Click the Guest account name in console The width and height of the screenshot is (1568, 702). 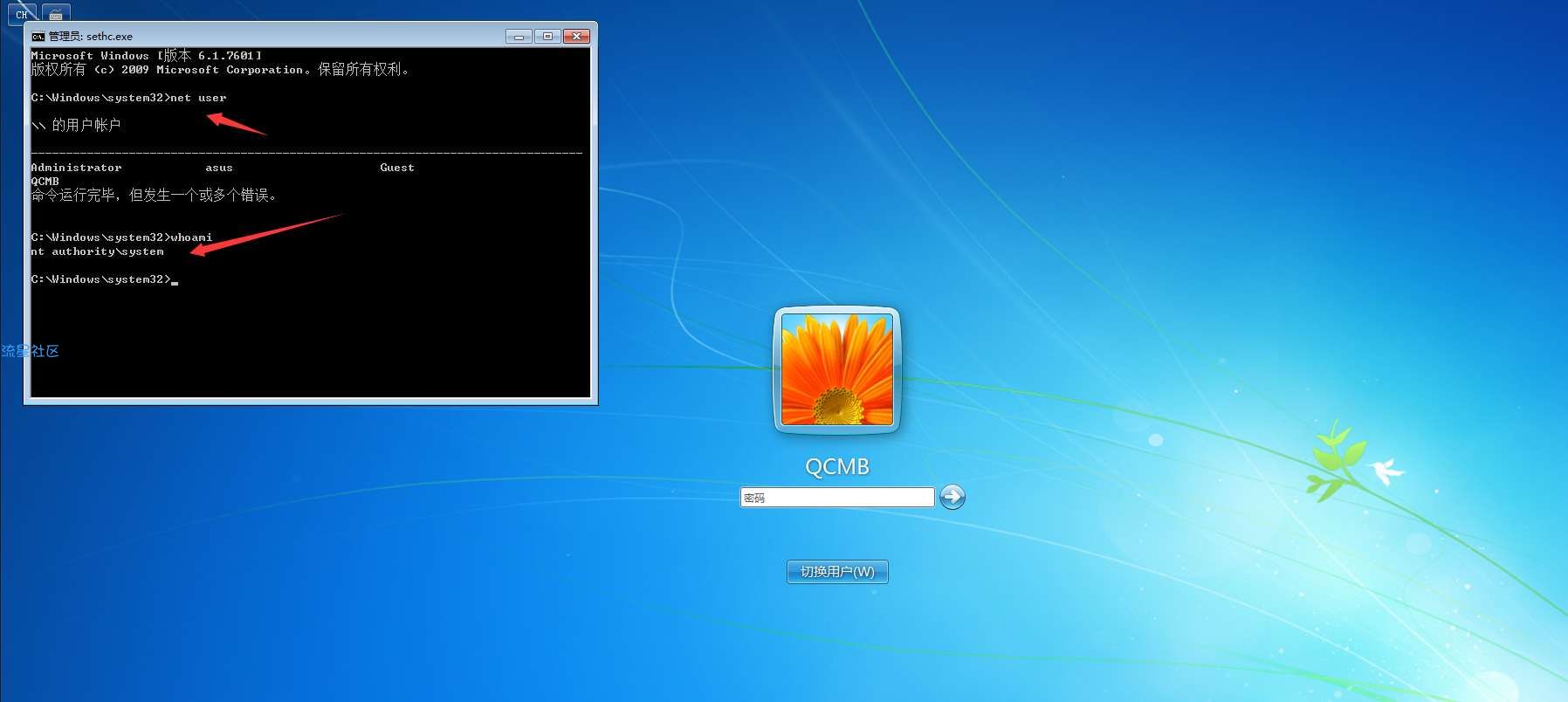point(397,168)
